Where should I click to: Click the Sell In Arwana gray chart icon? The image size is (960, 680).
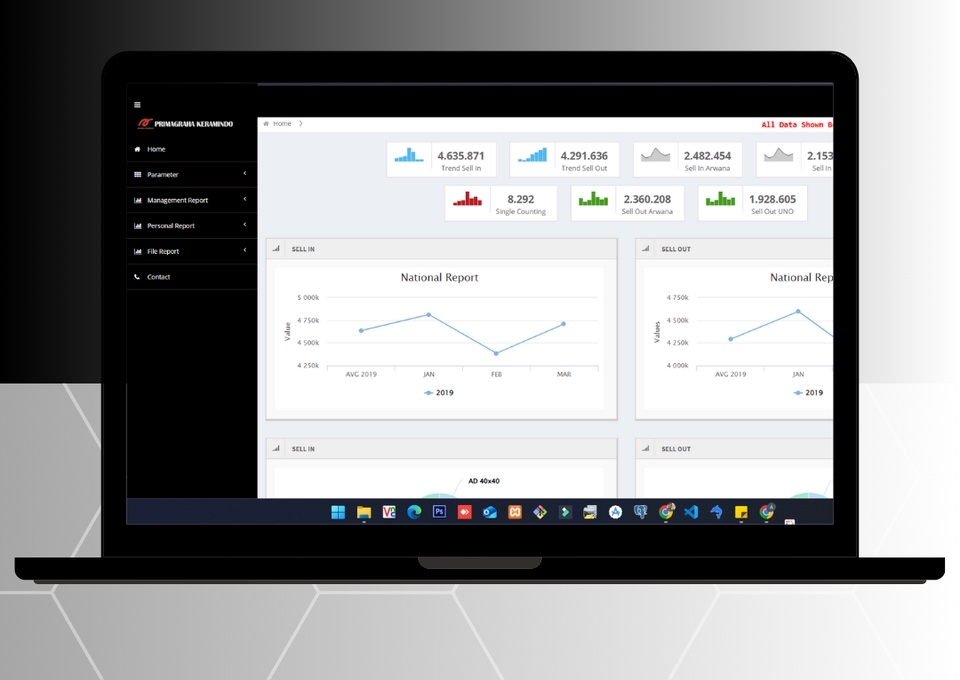tap(655, 155)
